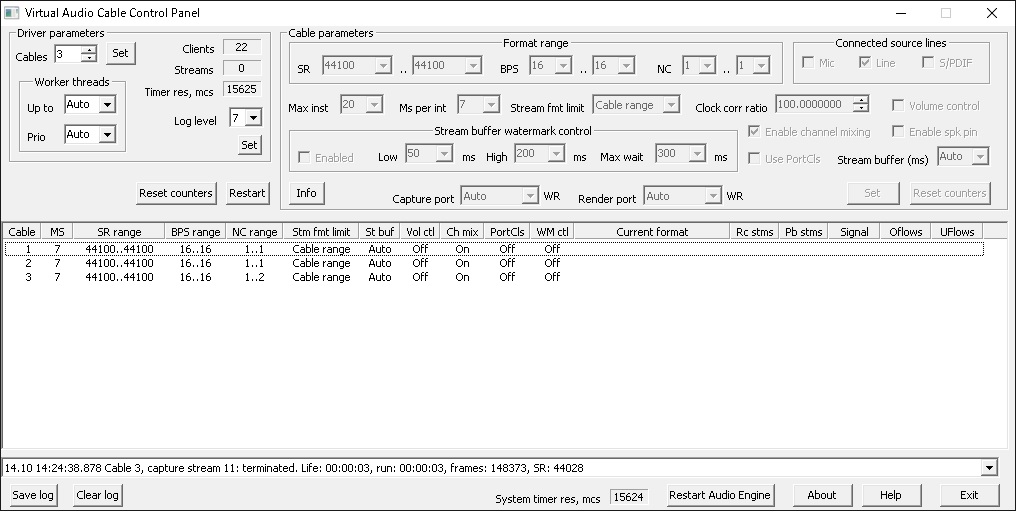This screenshot has width=1016, height=517.
Task: Click the Clear log button
Action: [97, 496]
